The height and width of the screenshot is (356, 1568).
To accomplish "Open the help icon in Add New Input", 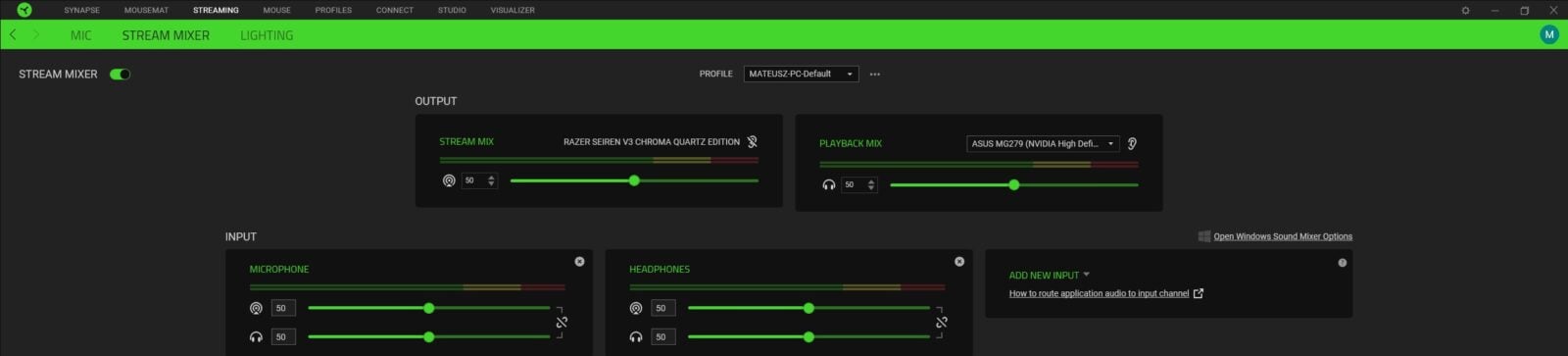I will [1343, 263].
